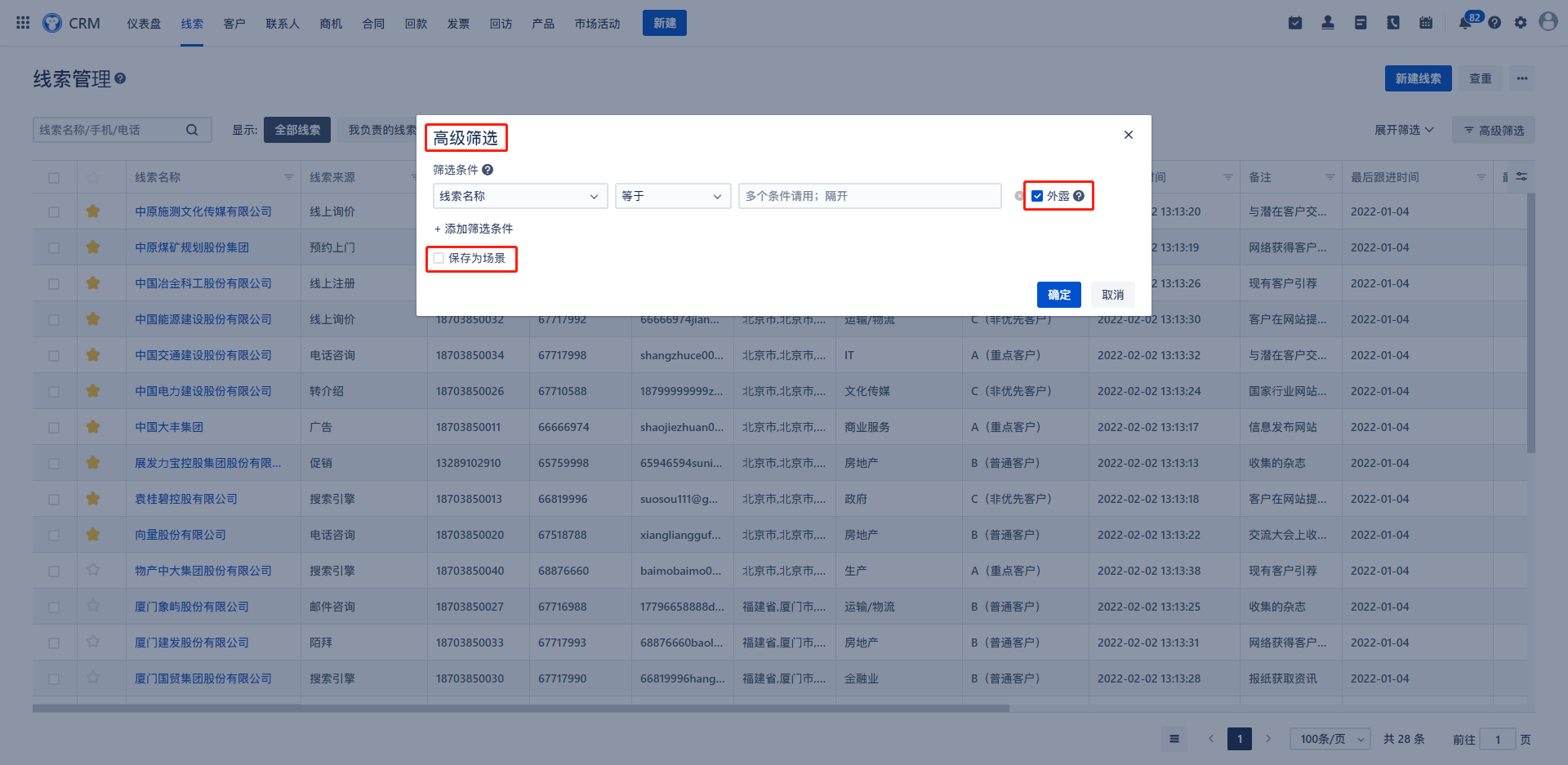Go to next page arrow
The width and height of the screenshot is (1568, 765).
pyautogui.click(x=1268, y=739)
